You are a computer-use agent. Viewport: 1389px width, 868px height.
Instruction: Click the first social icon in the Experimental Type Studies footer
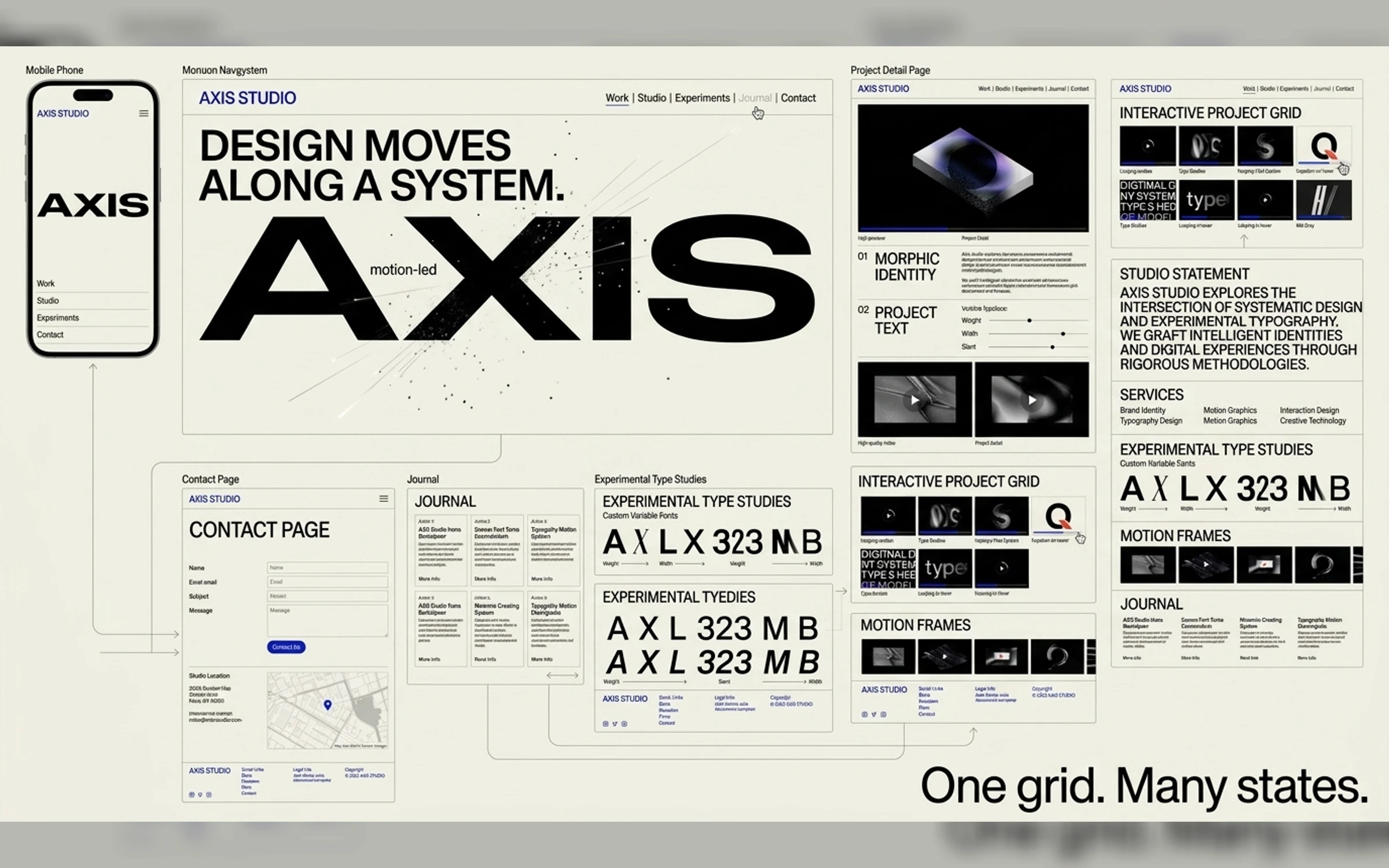click(x=605, y=724)
